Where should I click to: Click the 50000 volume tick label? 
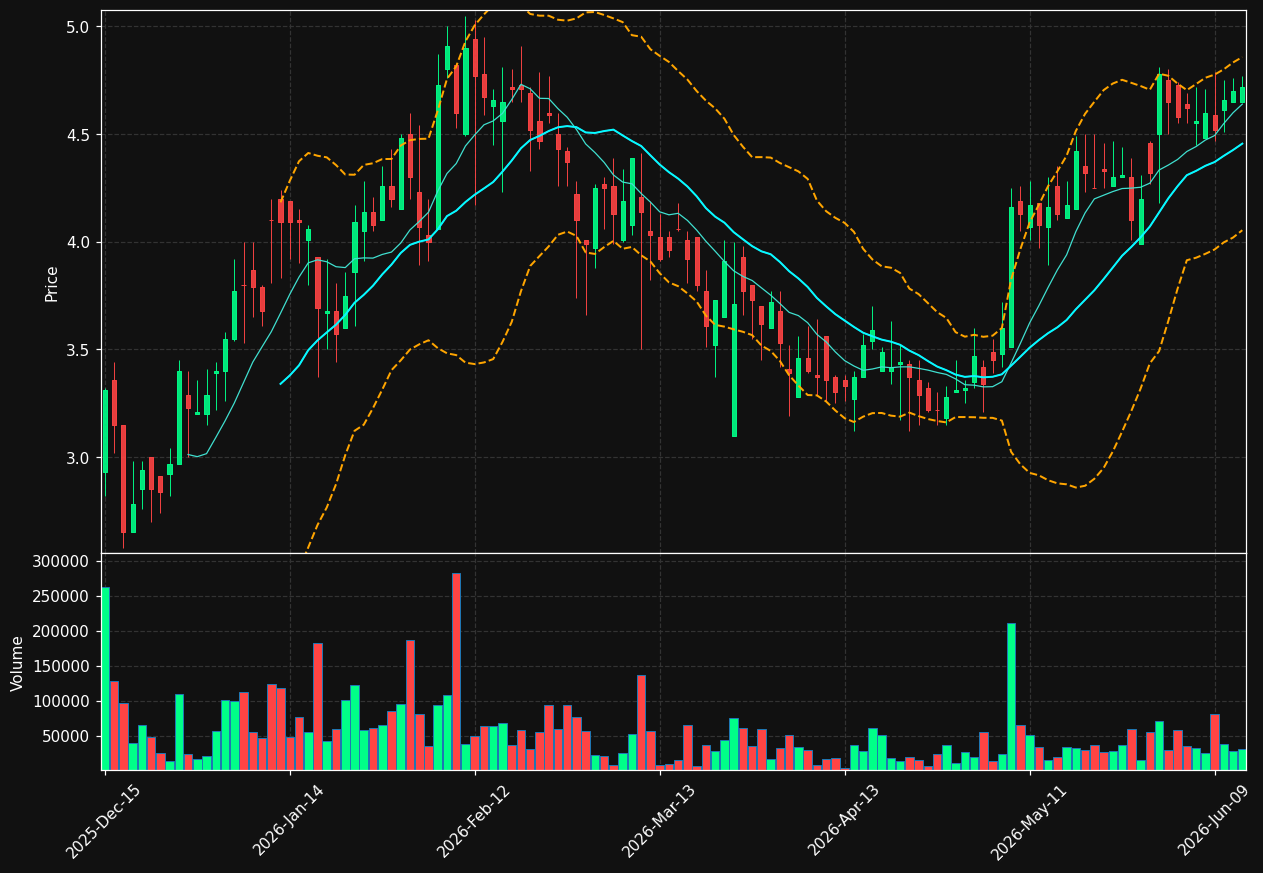[x=67, y=737]
